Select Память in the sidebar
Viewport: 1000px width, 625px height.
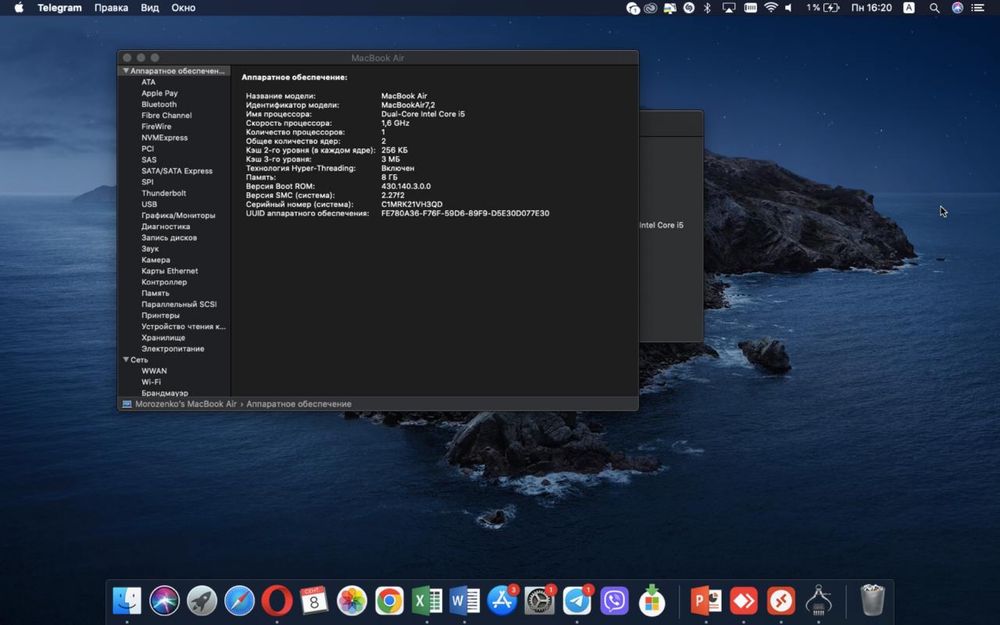point(155,293)
